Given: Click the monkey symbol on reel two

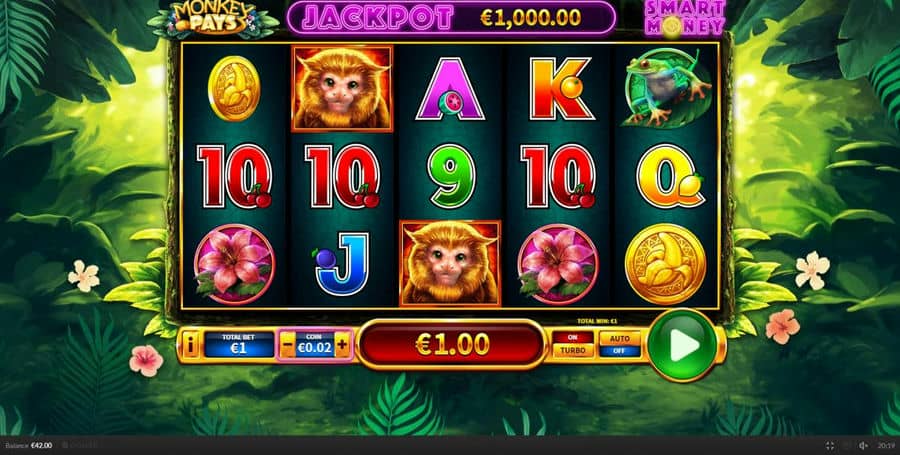Looking at the screenshot, I should [342, 88].
